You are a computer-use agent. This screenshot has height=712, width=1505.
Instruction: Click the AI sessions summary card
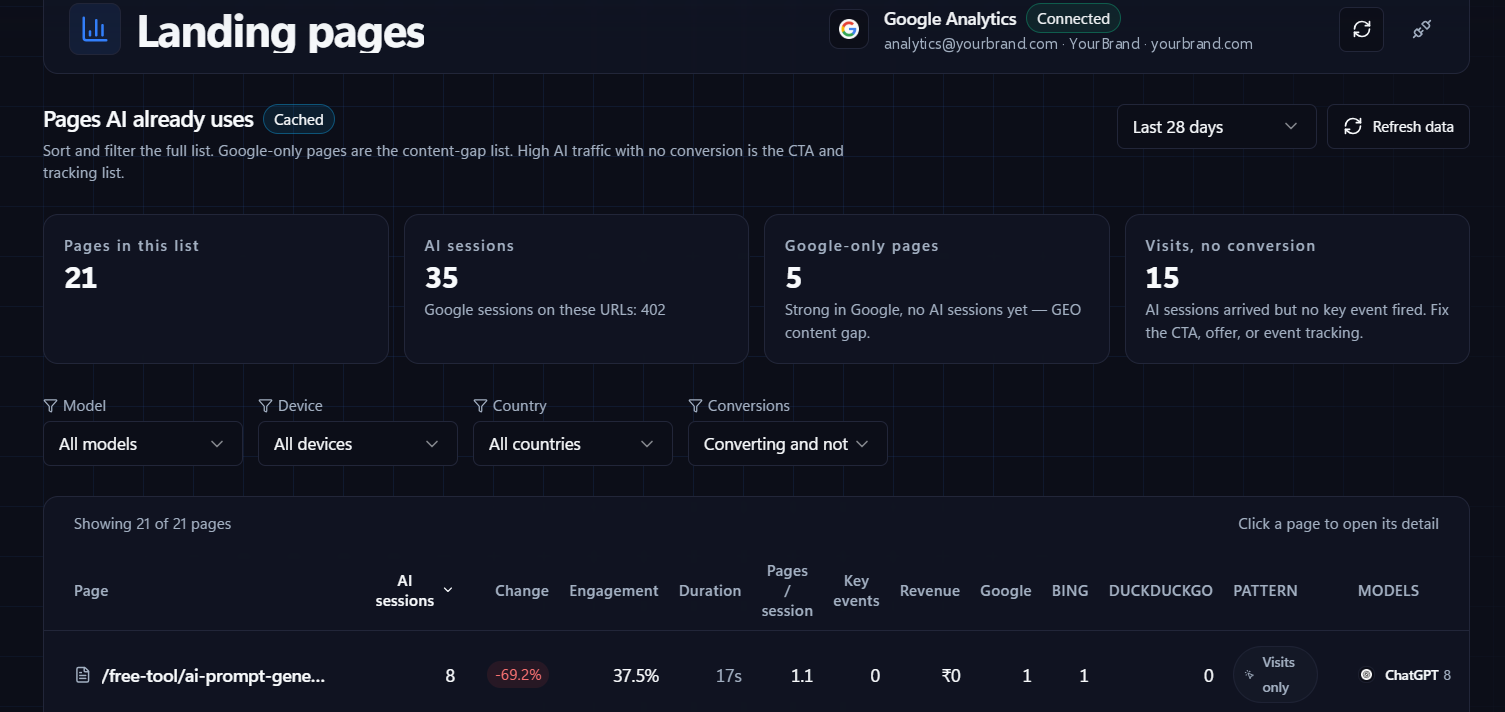pyautogui.click(x=576, y=289)
